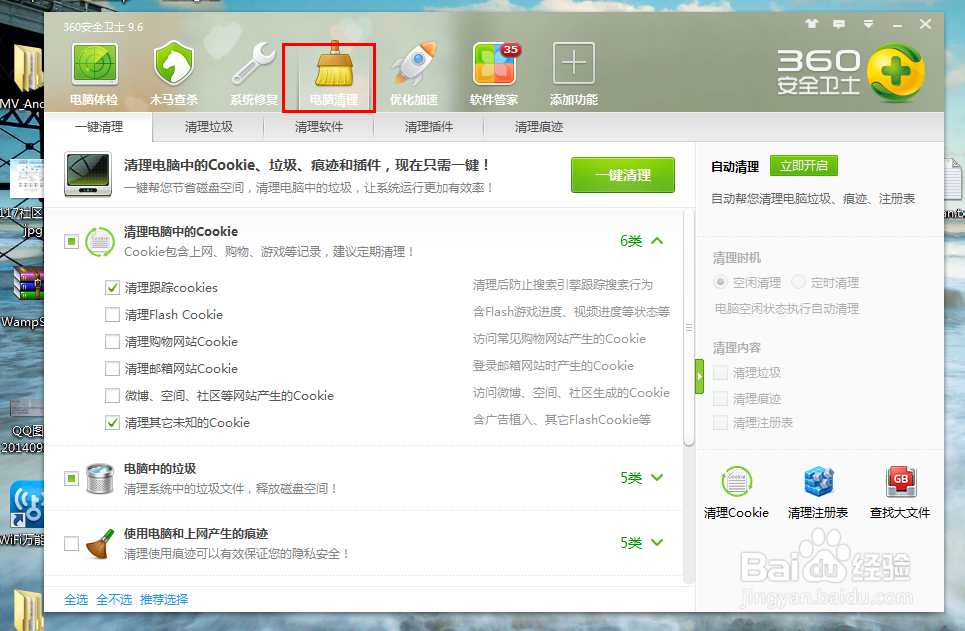This screenshot has height=631, width=965.
Task: Click the 全选 link
Action: coord(76,600)
